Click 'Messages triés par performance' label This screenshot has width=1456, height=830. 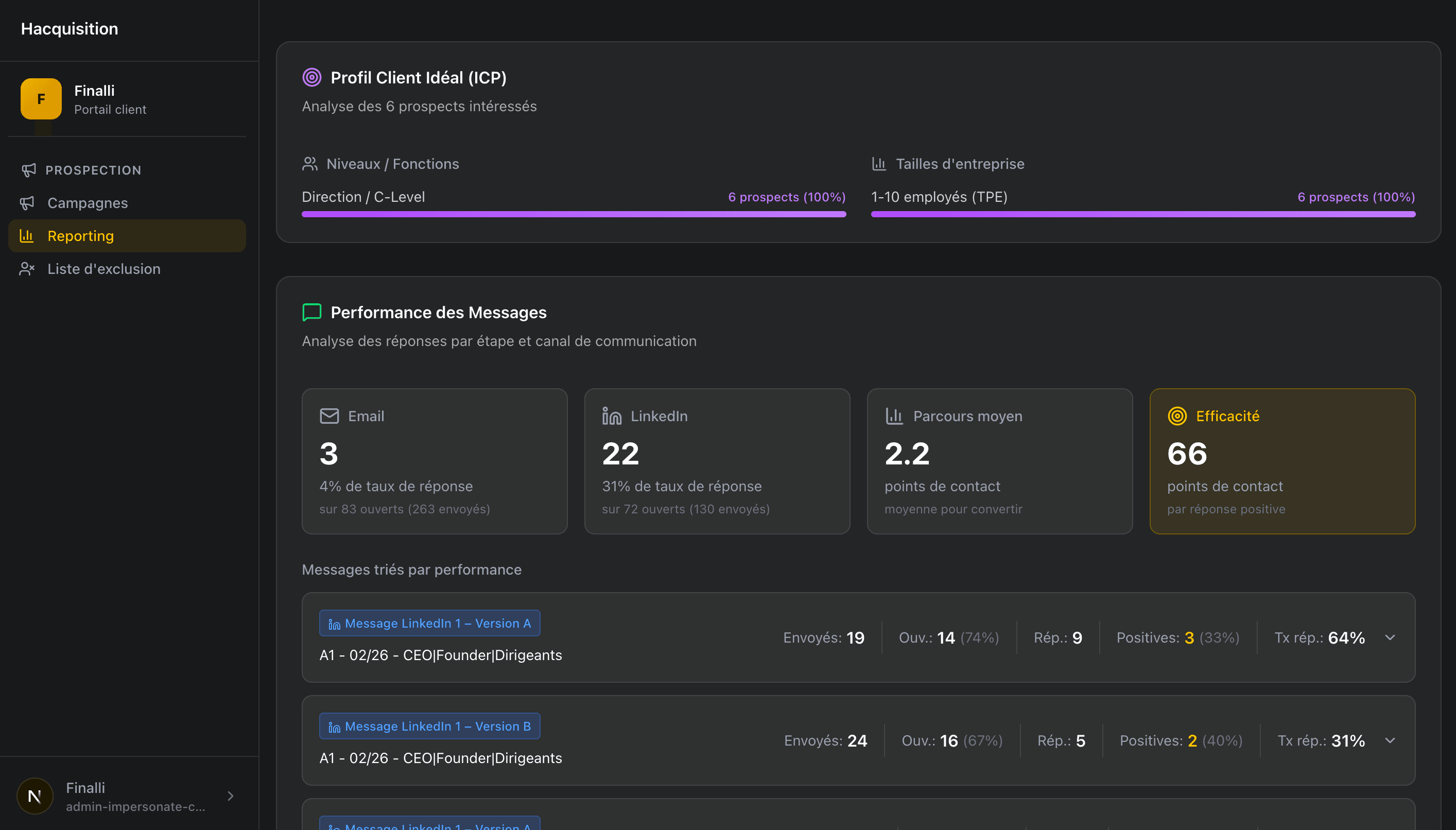click(412, 569)
